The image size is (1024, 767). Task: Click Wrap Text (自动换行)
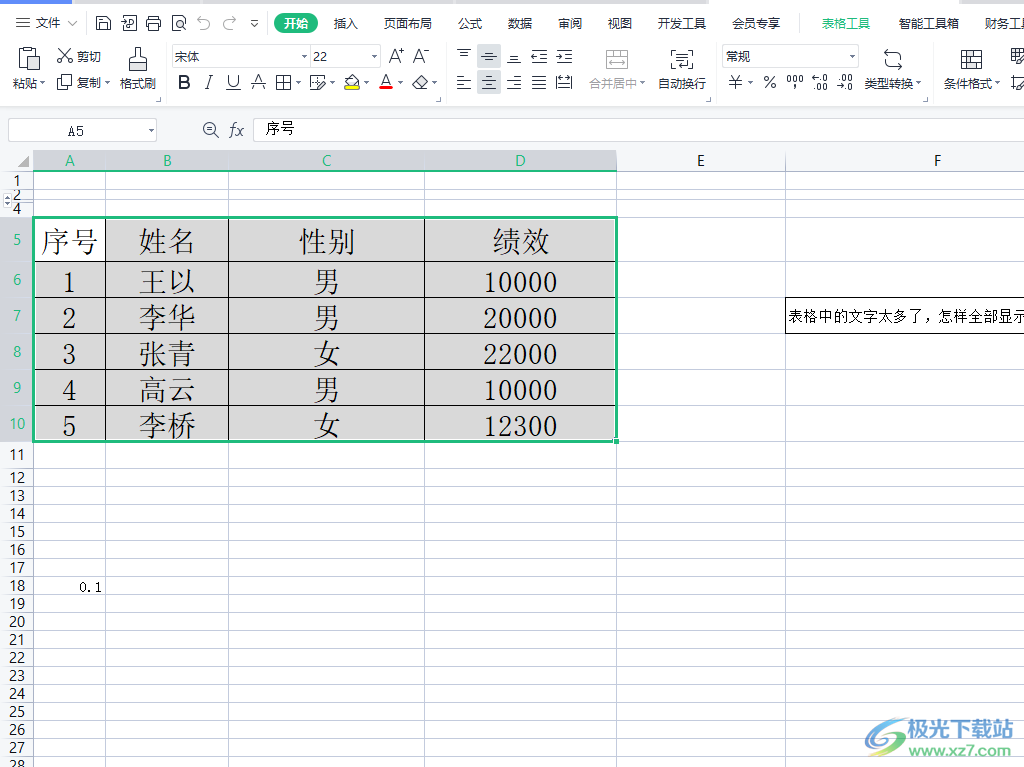tap(682, 68)
